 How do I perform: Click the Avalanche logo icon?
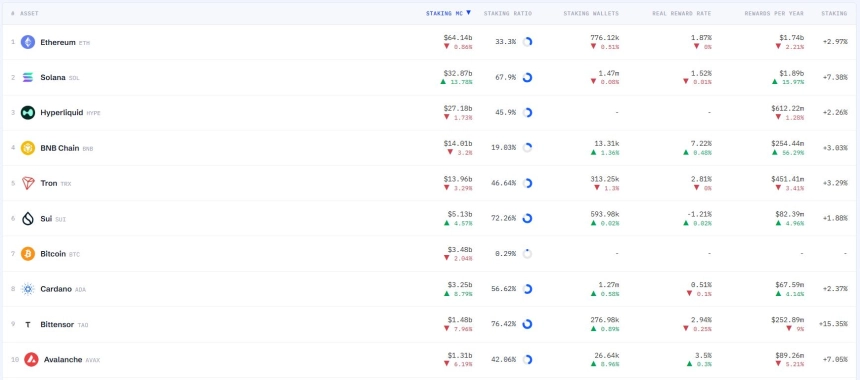pyautogui.click(x=31, y=360)
